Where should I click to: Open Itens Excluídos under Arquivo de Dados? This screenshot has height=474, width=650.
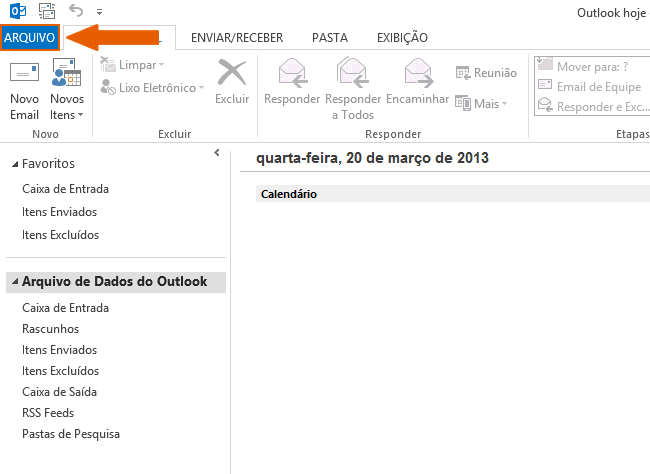[x=61, y=371]
